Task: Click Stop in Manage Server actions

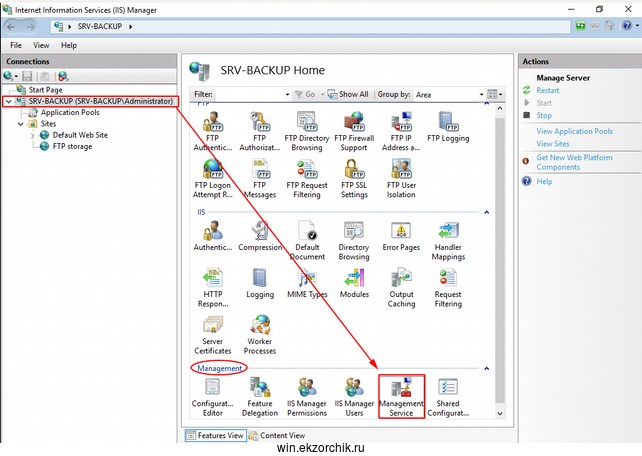Action: (x=544, y=115)
